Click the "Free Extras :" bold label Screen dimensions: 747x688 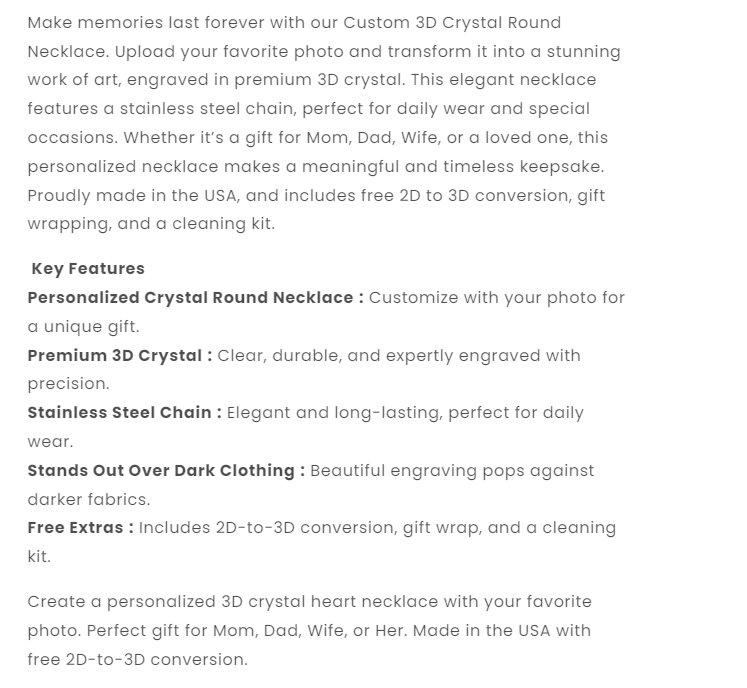pos(80,527)
